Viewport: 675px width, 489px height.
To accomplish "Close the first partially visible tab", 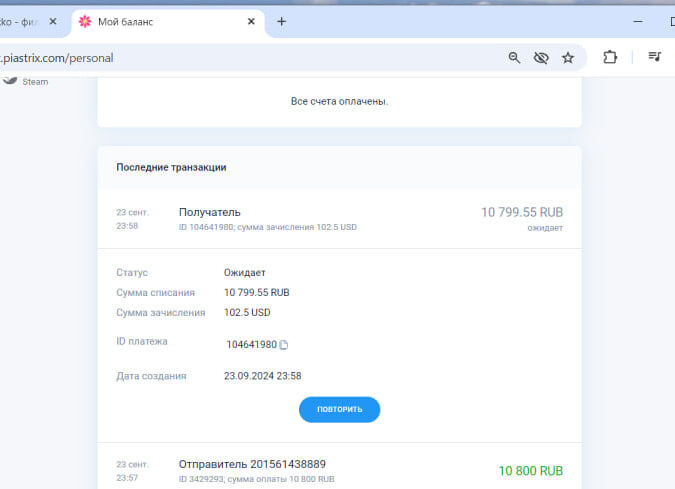I will coord(52,22).
